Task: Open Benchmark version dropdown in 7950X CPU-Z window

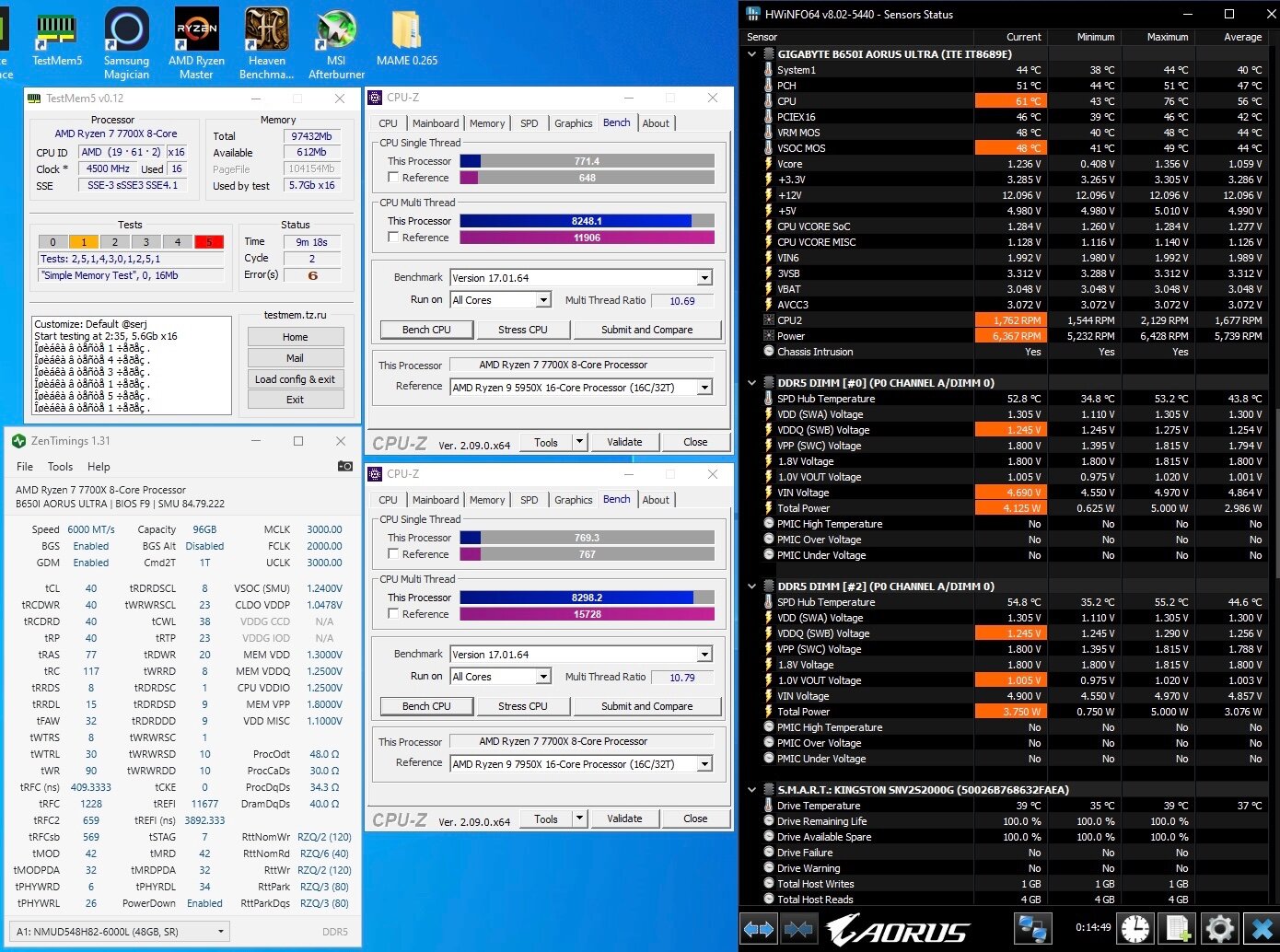Action: (x=581, y=655)
